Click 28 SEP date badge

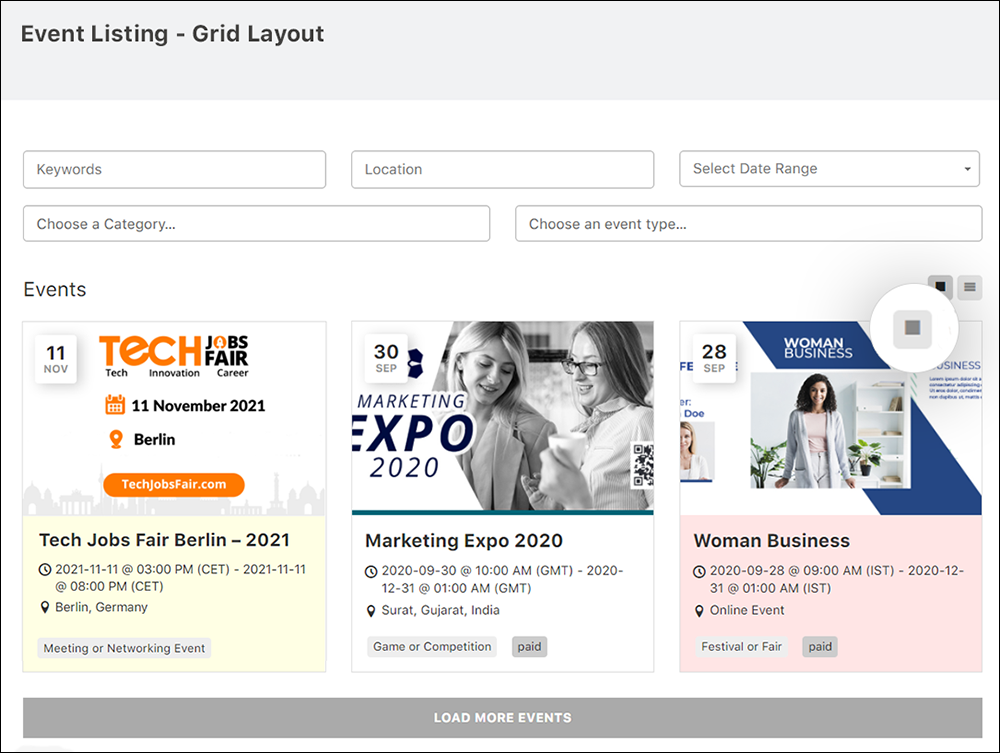[x=714, y=358]
